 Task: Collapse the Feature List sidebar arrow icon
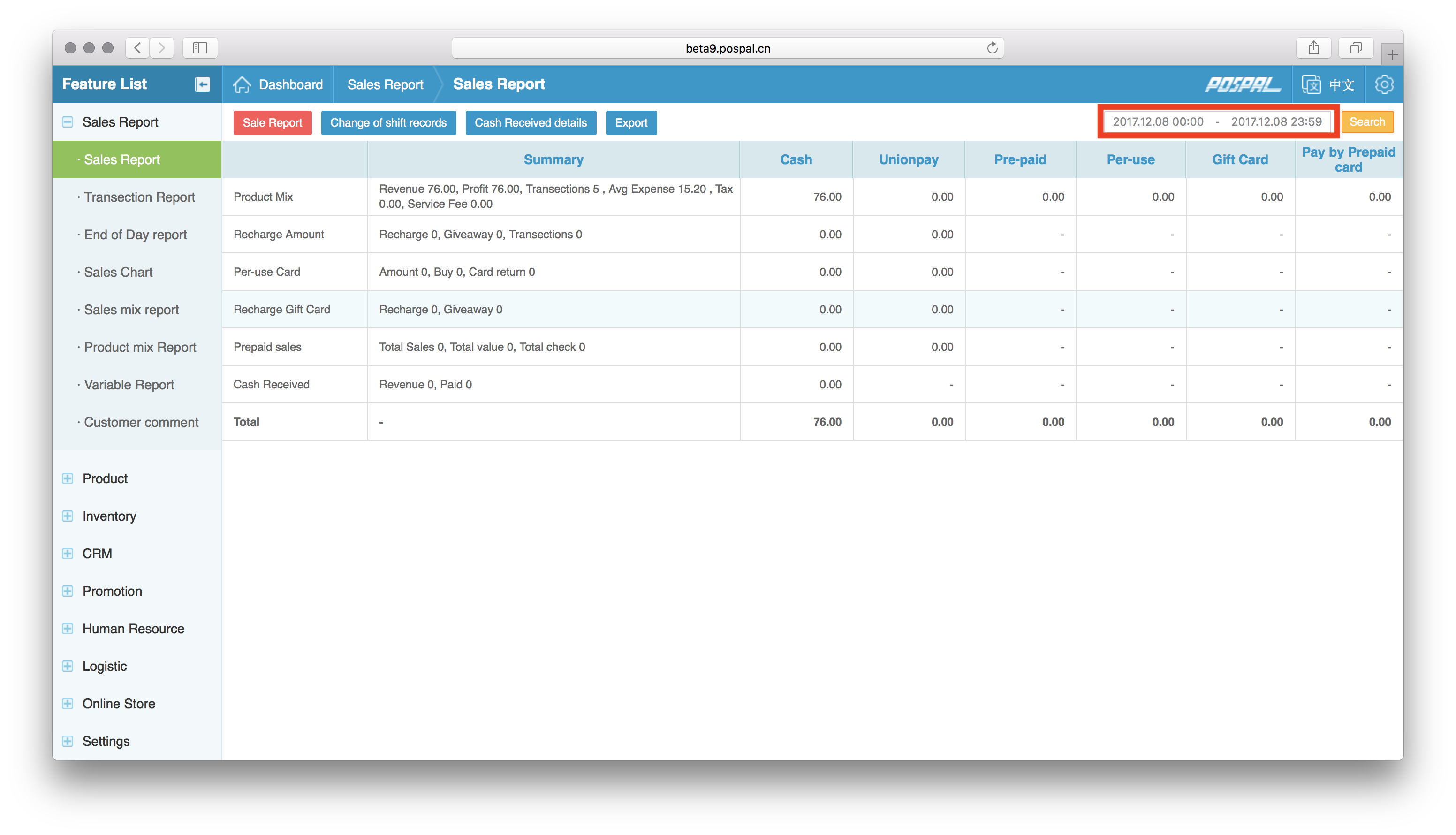pos(203,84)
